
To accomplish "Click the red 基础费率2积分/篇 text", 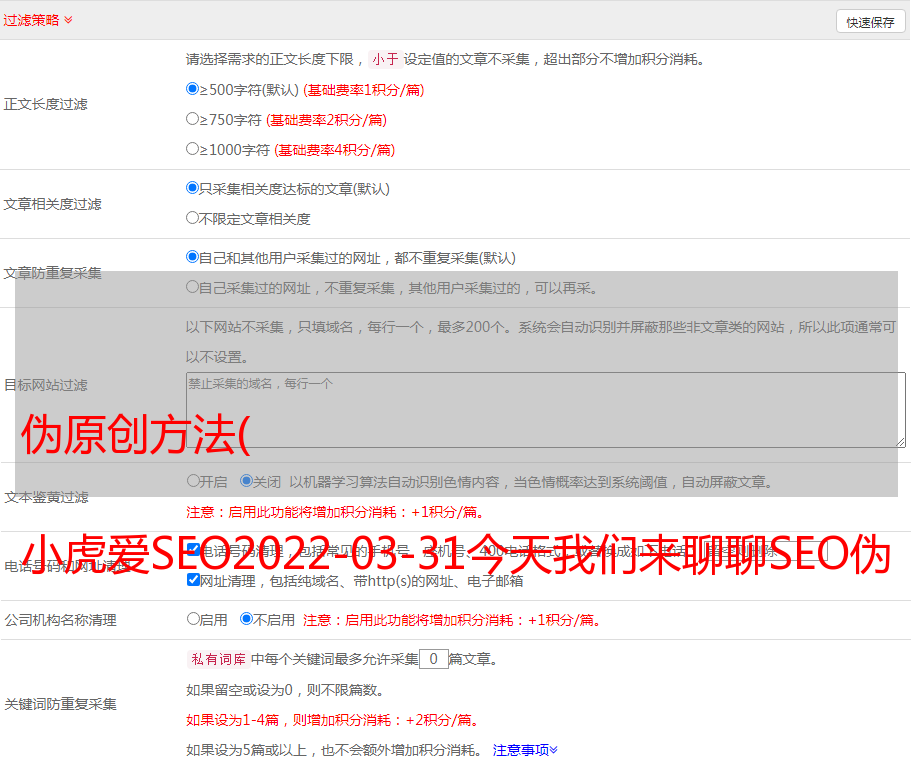I will [326, 120].
